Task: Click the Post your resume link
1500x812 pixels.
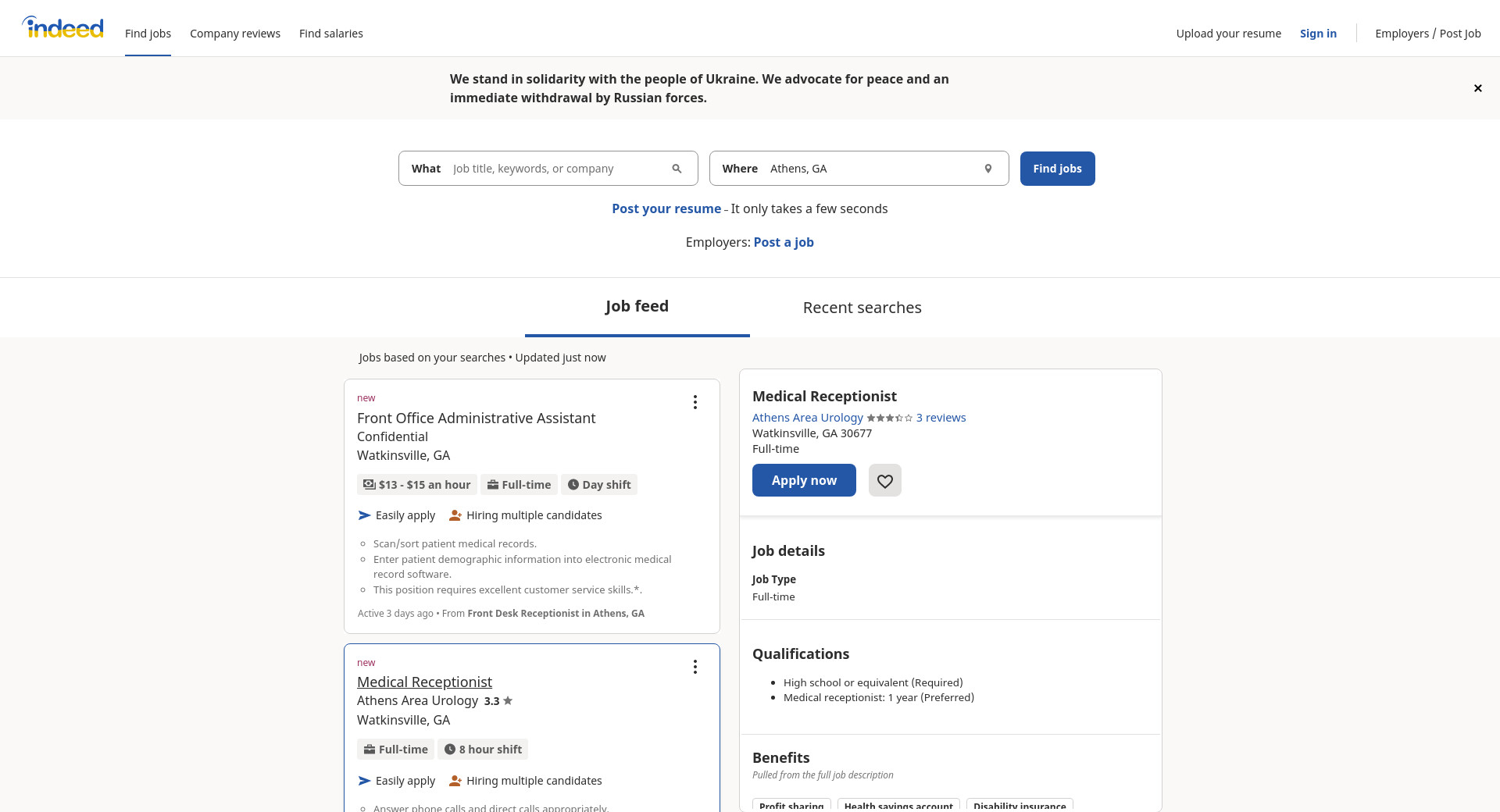Action: (x=666, y=208)
